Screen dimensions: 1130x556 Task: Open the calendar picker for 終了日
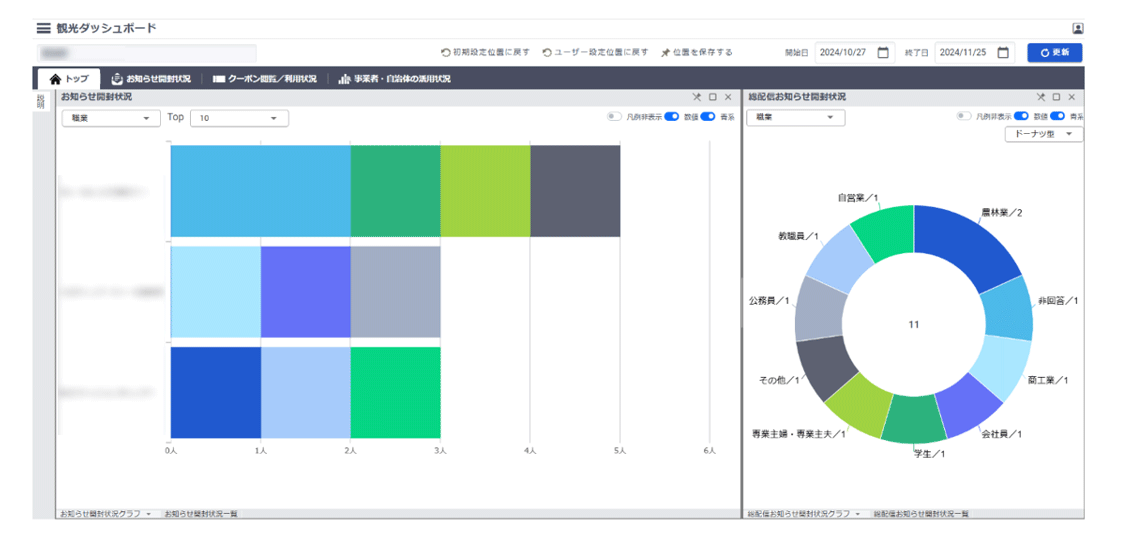[x=1003, y=53]
